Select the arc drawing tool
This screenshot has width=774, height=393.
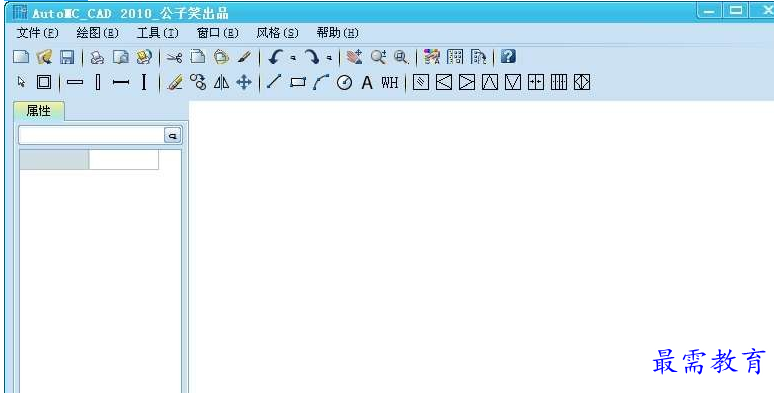[321, 82]
